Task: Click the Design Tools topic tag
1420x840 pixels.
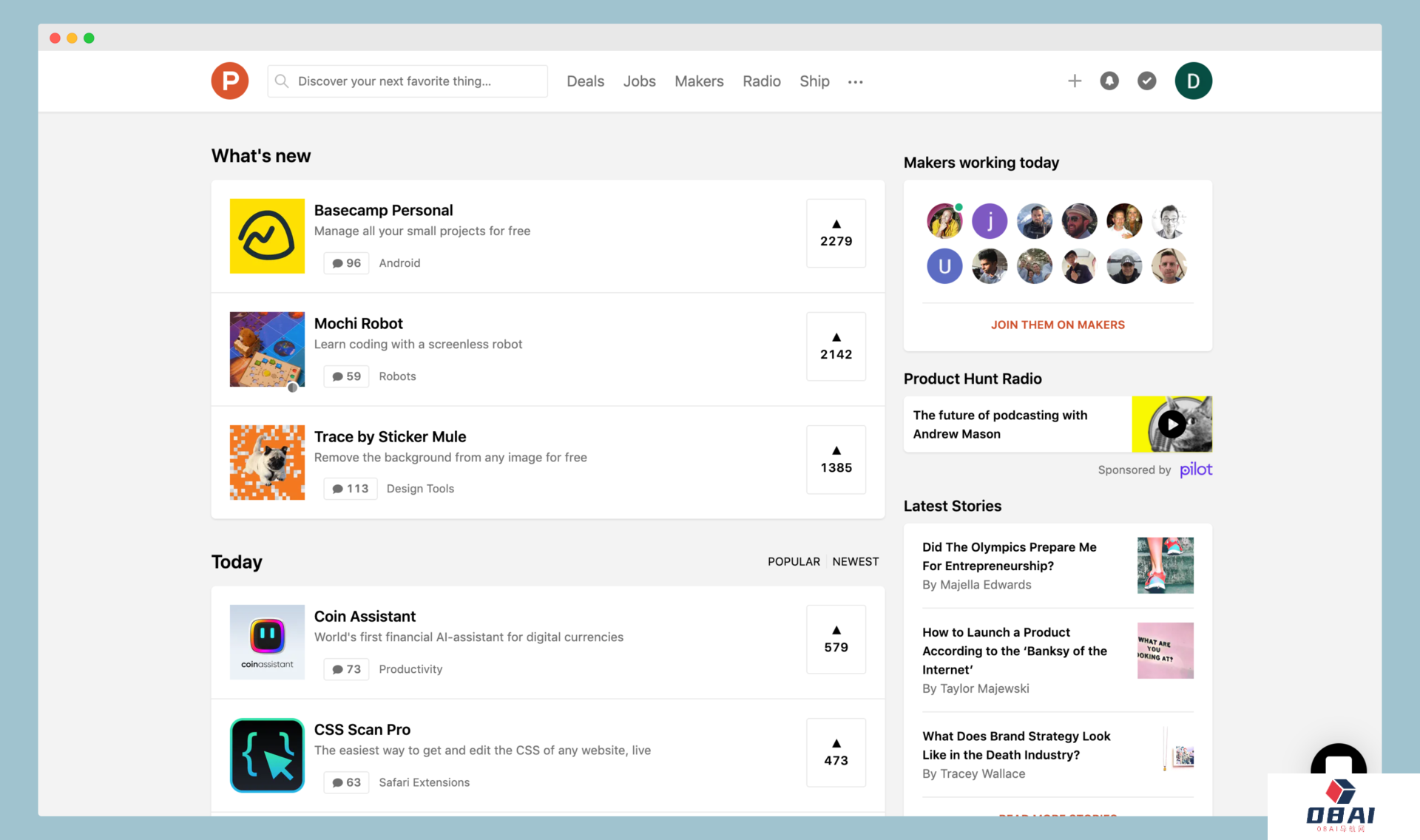Action: [420, 489]
